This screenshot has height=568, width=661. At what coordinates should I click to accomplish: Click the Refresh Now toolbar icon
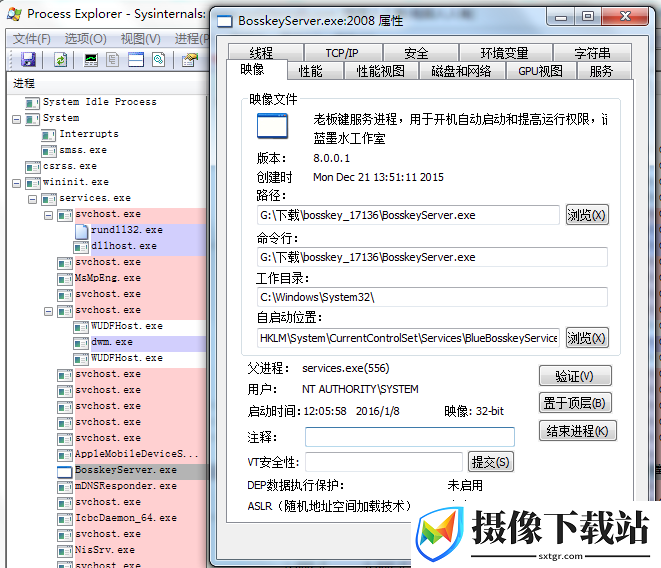pyautogui.click(x=61, y=59)
